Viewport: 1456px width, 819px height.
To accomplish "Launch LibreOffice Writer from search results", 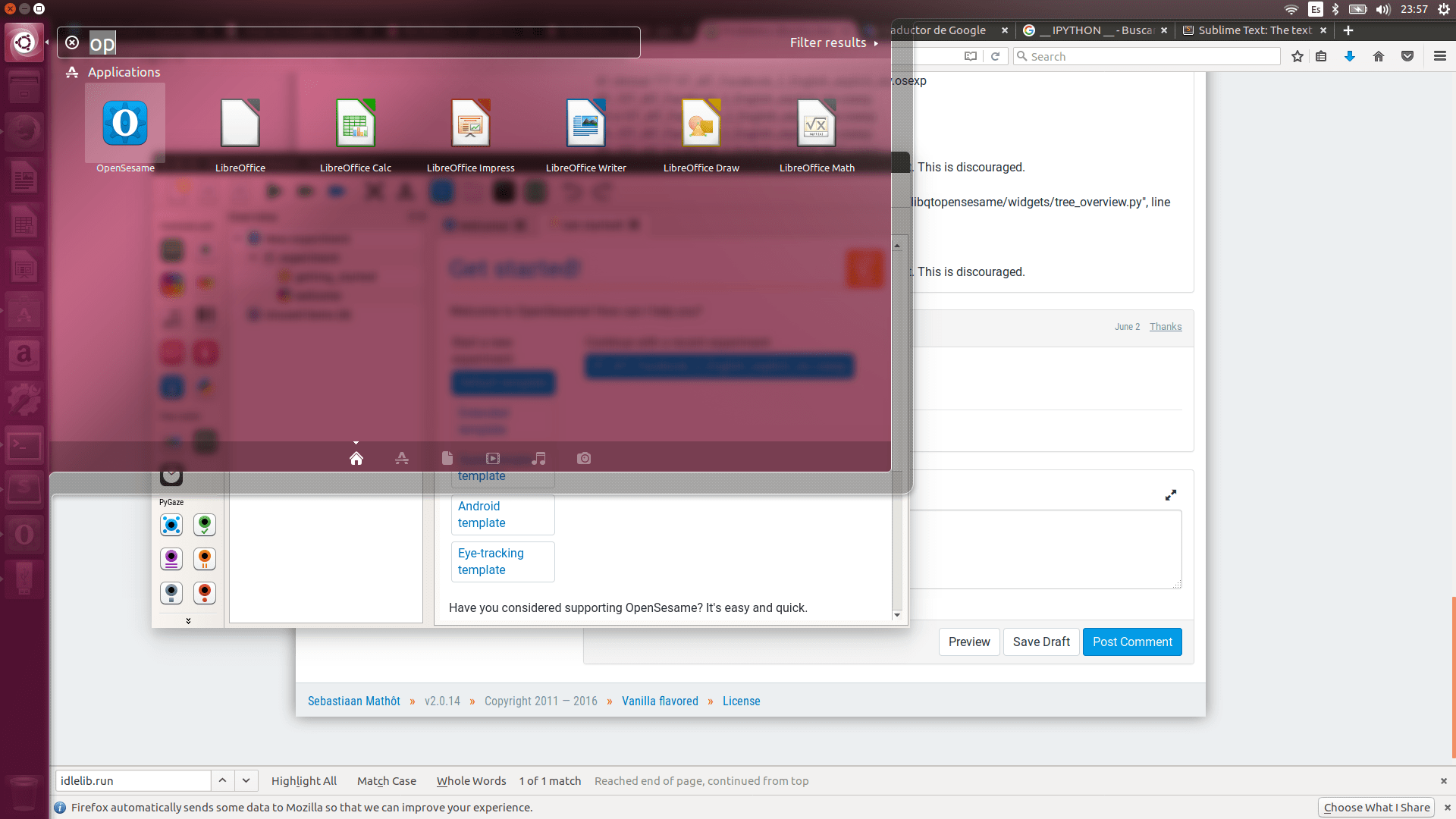I will point(586,124).
